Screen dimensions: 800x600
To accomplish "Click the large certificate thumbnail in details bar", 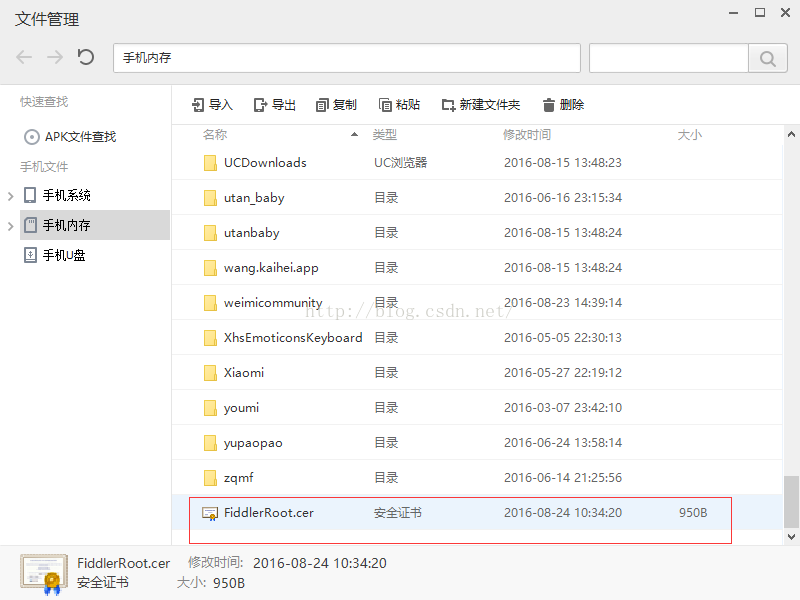I will coord(44,574).
